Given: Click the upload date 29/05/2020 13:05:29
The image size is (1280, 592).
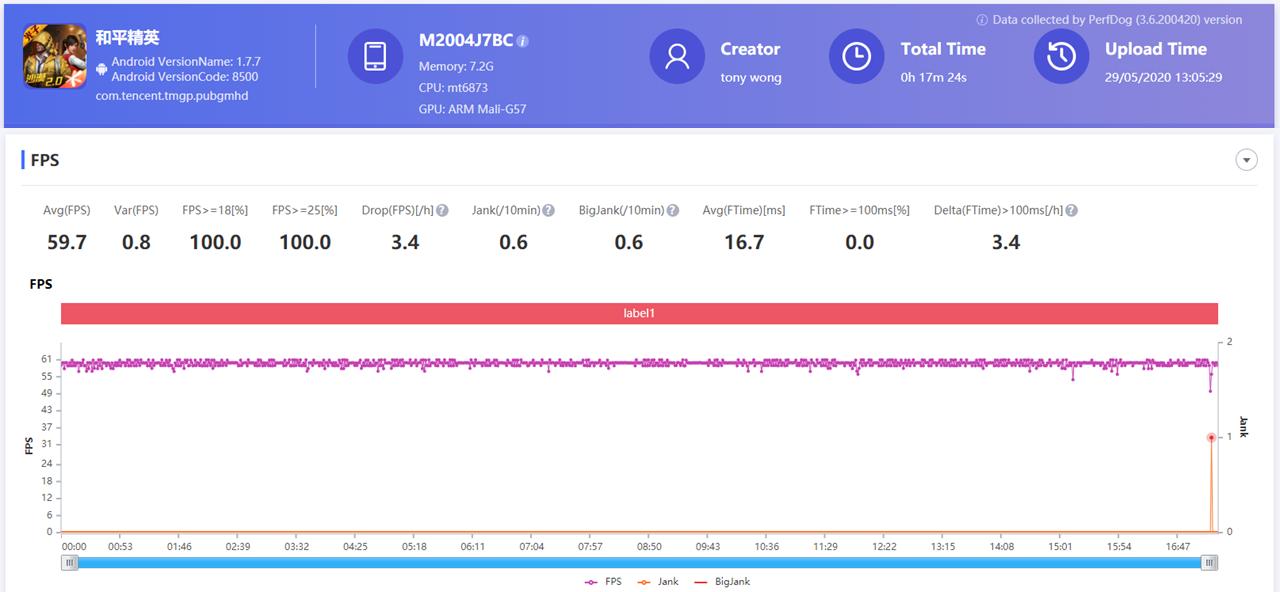Looking at the screenshot, I should 1163,77.
